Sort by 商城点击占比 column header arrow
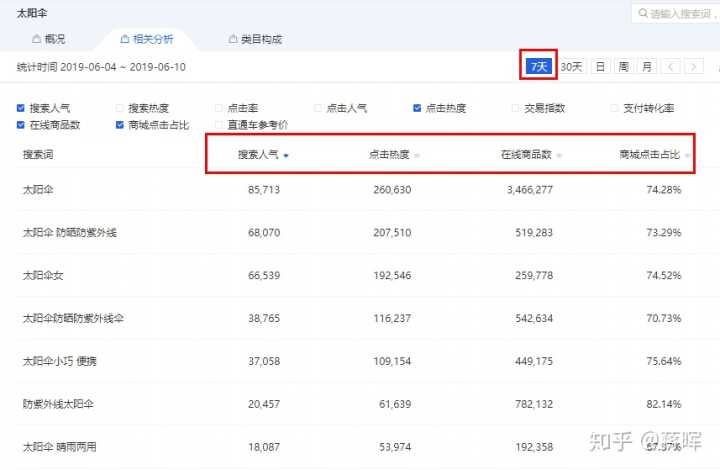Screen dimensions: 720x470 pyautogui.click(x=688, y=156)
